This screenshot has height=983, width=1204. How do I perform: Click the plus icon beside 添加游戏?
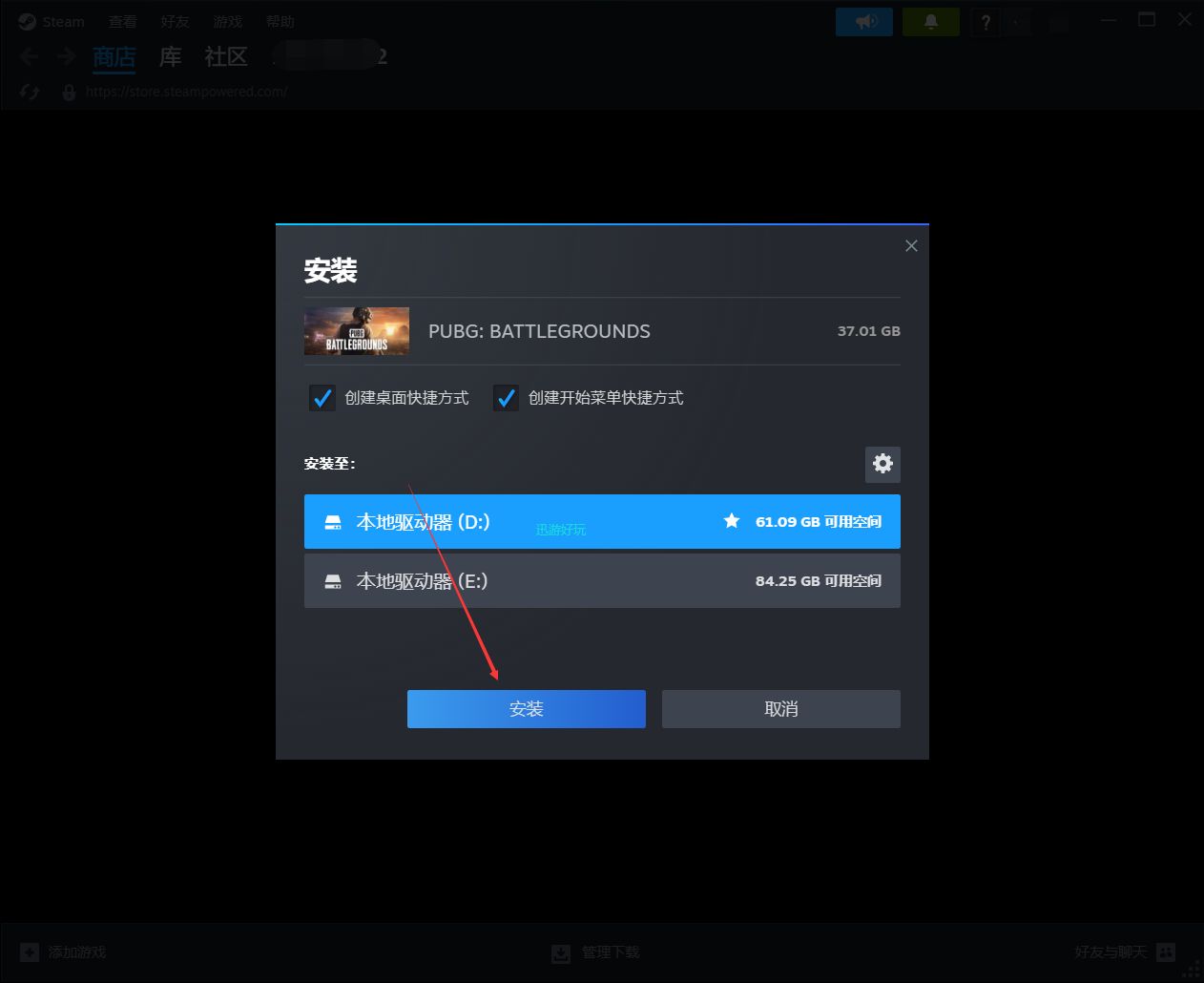click(x=30, y=952)
